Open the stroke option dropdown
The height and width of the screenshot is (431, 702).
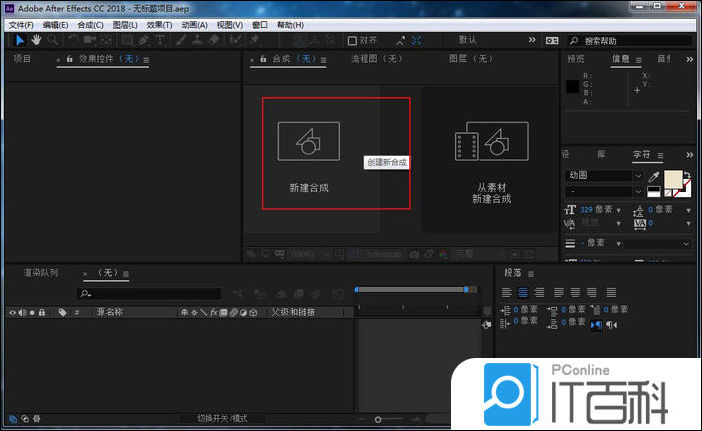click(657, 244)
